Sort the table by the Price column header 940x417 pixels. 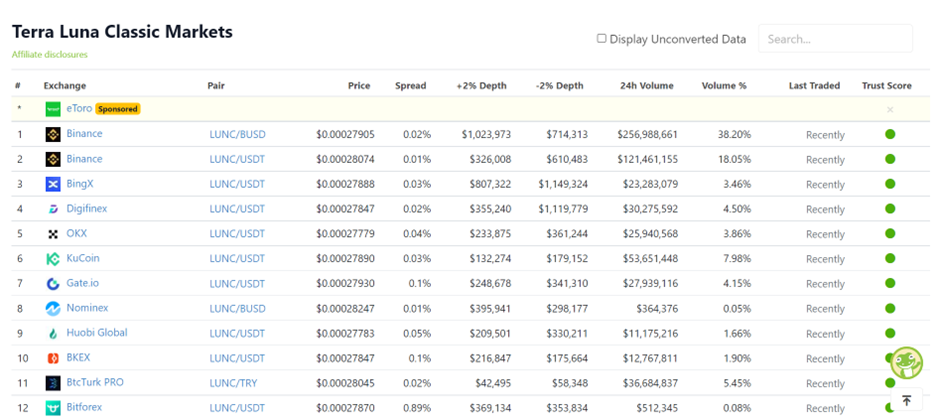[x=359, y=86]
